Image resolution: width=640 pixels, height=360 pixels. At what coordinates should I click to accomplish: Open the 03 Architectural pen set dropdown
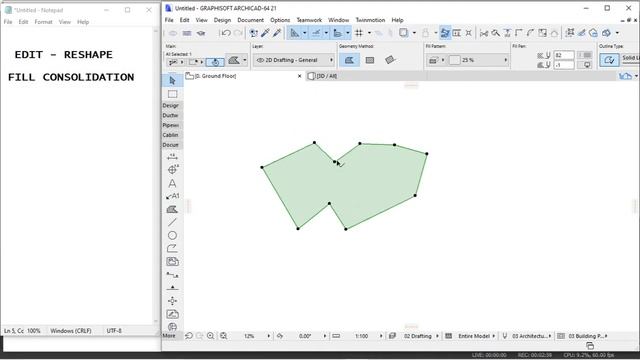(x=531, y=336)
